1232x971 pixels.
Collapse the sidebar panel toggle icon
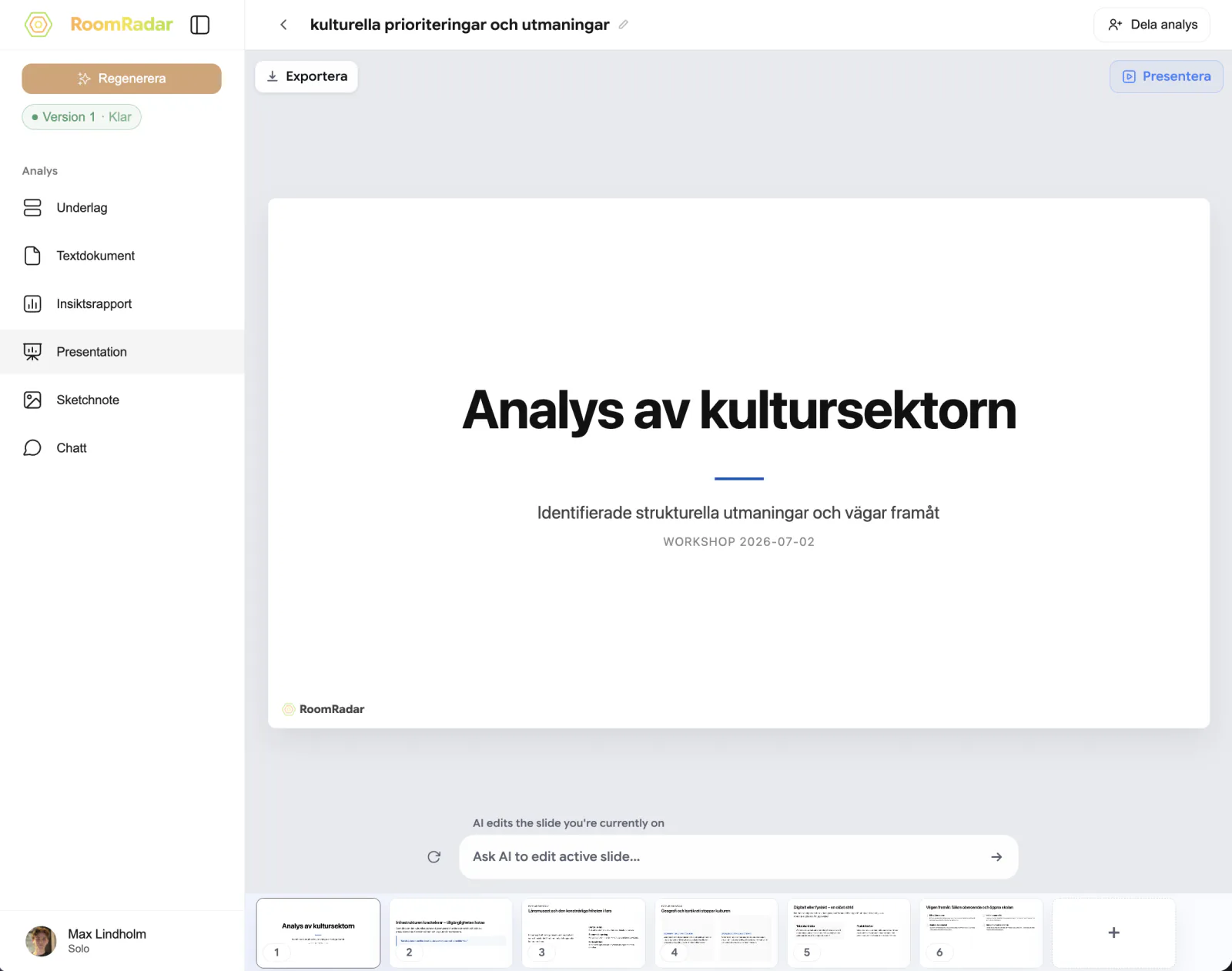200,25
